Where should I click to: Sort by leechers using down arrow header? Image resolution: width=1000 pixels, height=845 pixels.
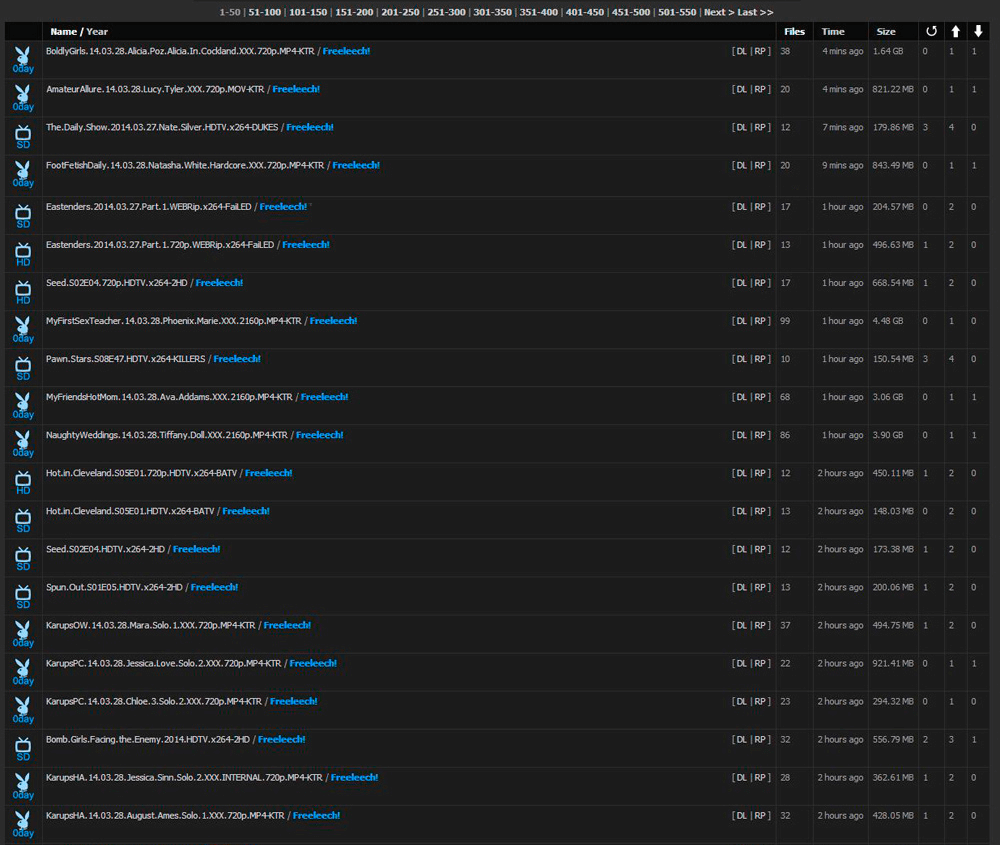click(x=978, y=31)
